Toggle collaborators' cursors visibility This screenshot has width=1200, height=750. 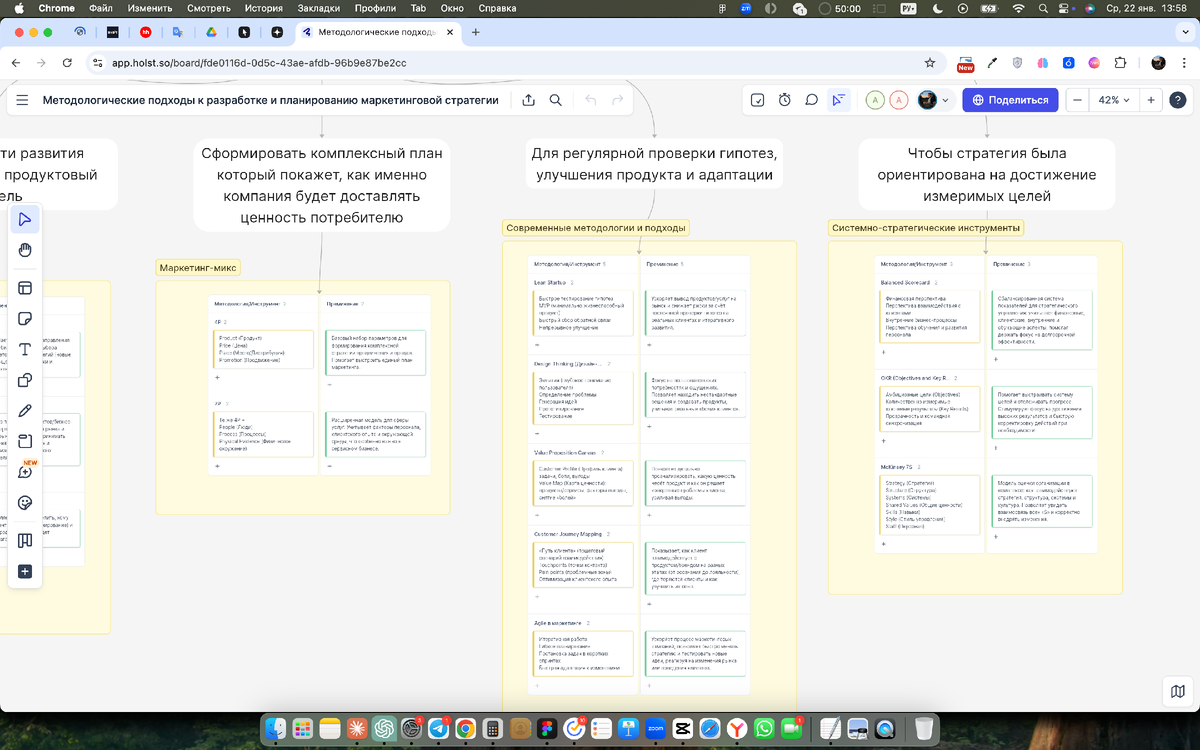838,100
